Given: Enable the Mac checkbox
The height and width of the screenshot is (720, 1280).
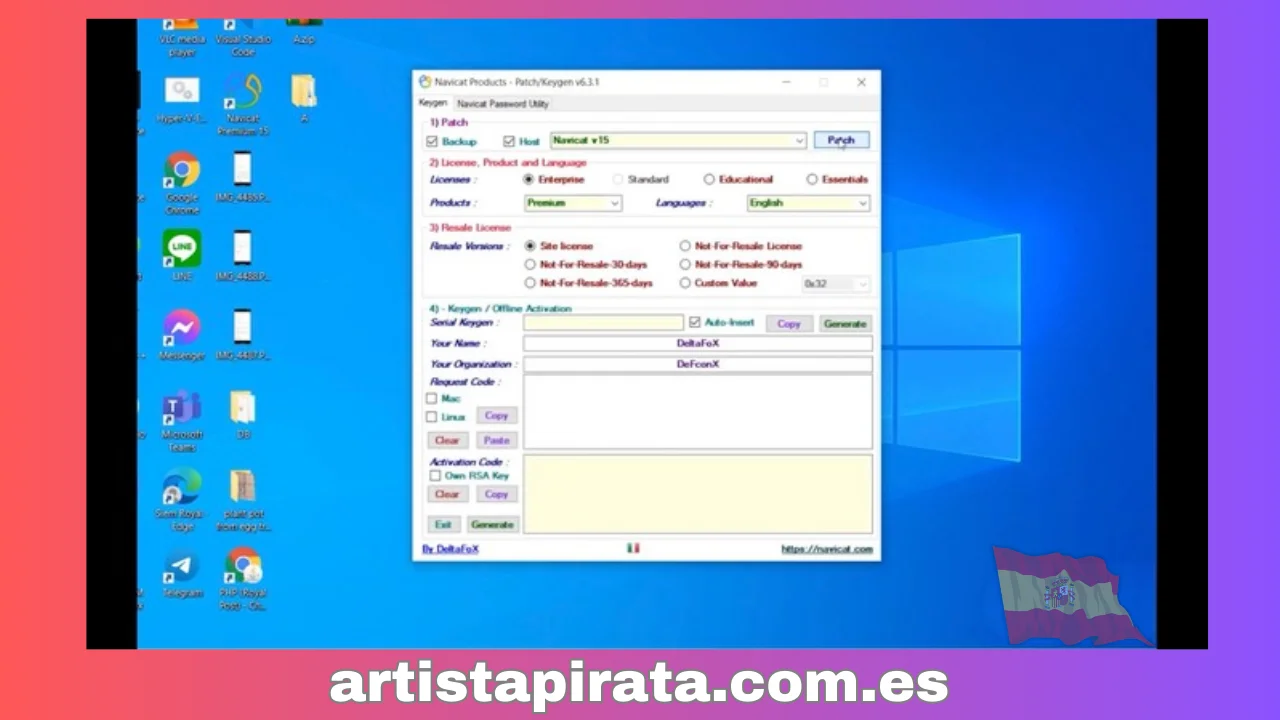Looking at the screenshot, I should tap(432, 398).
